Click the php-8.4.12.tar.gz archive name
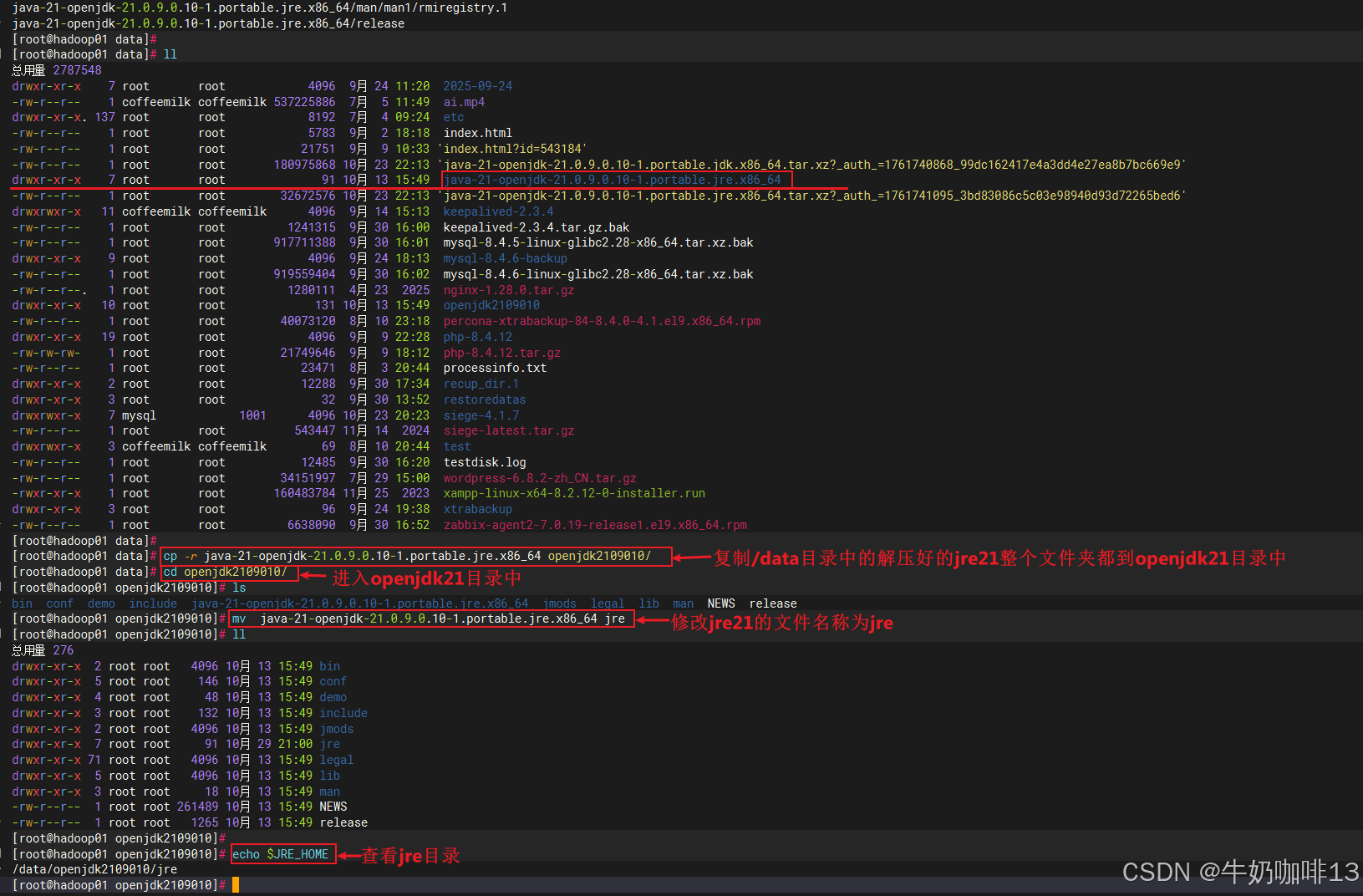 501,353
